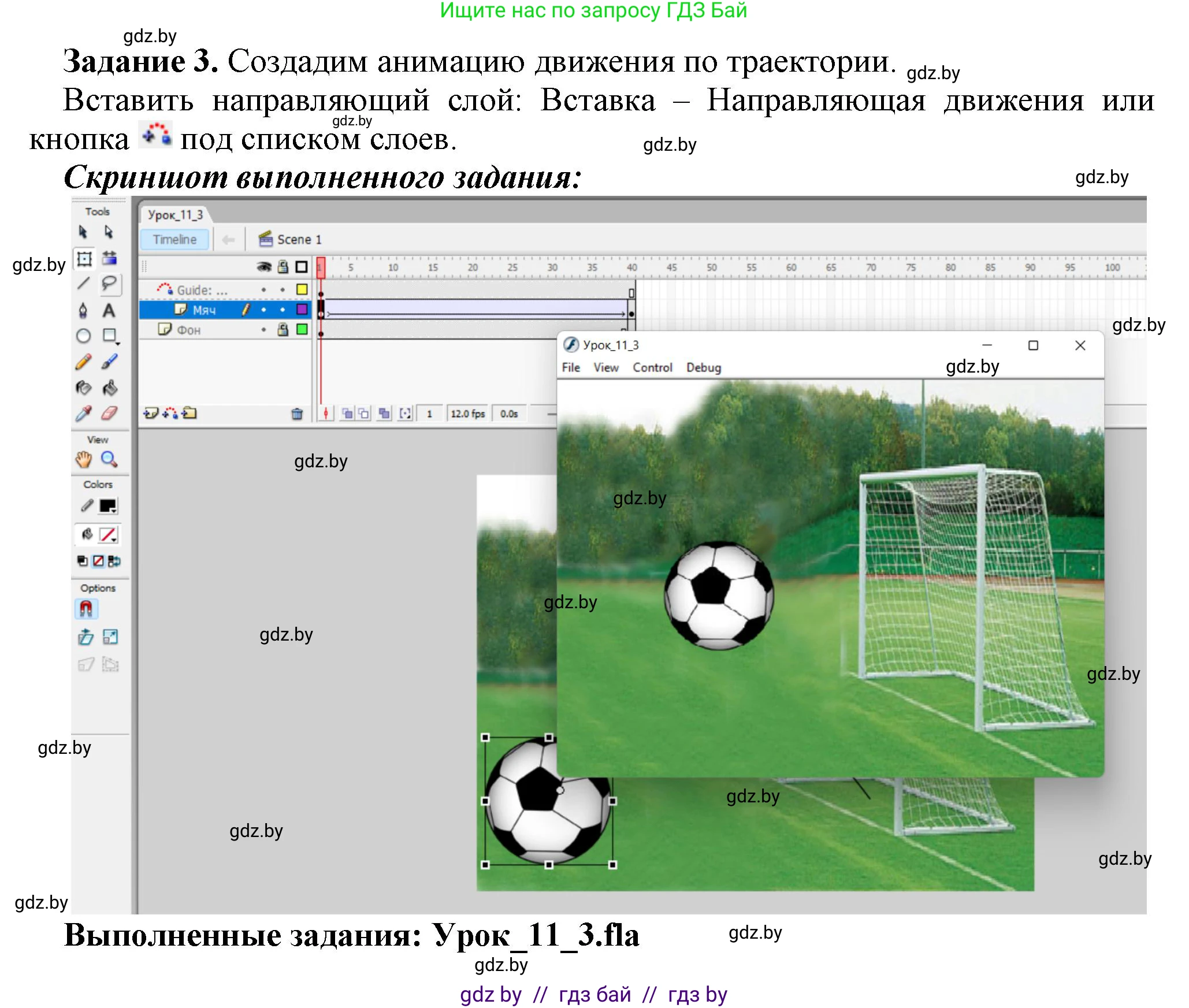The image size is (1189, 1008).
Task: Delete layer with trash icon
Action: 297,414
